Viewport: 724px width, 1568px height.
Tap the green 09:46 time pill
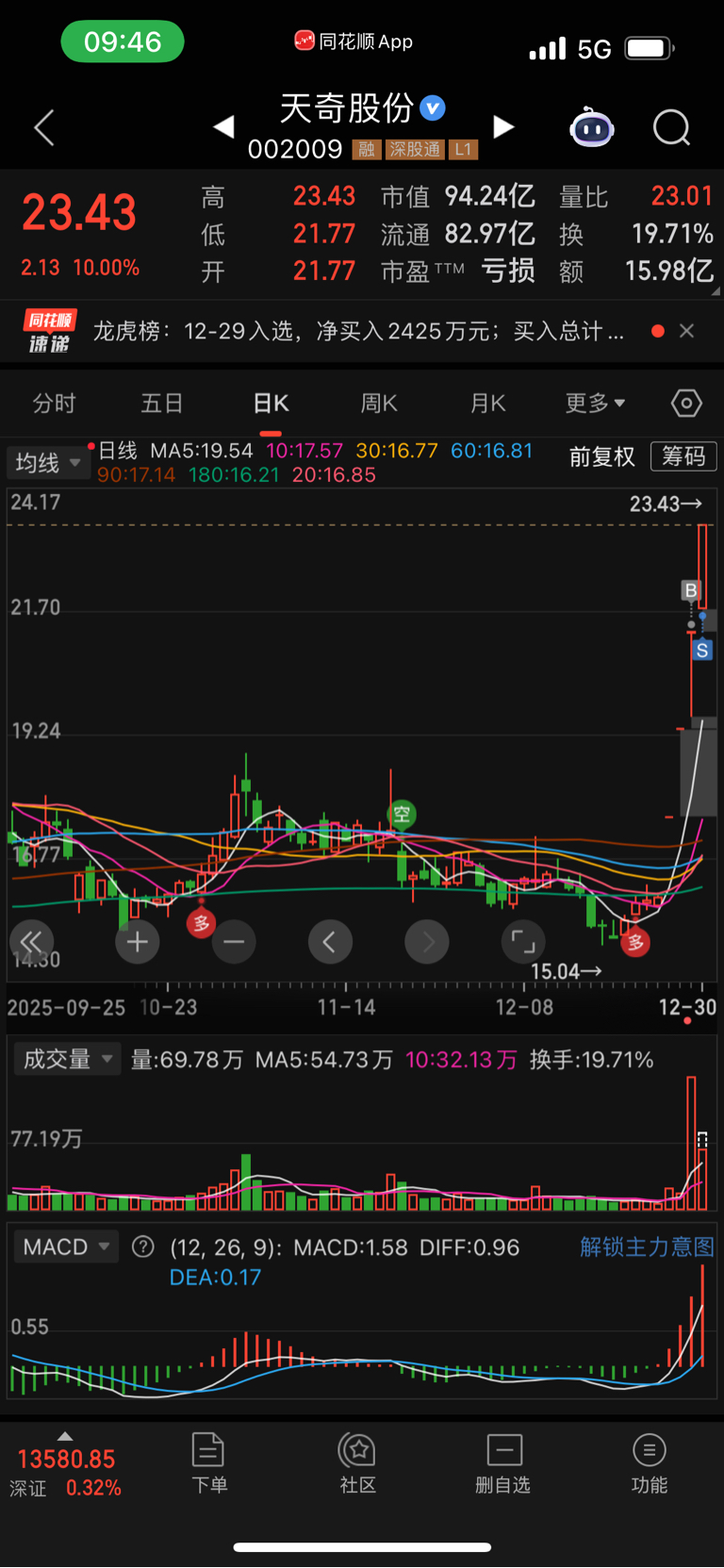coord(123,41)
